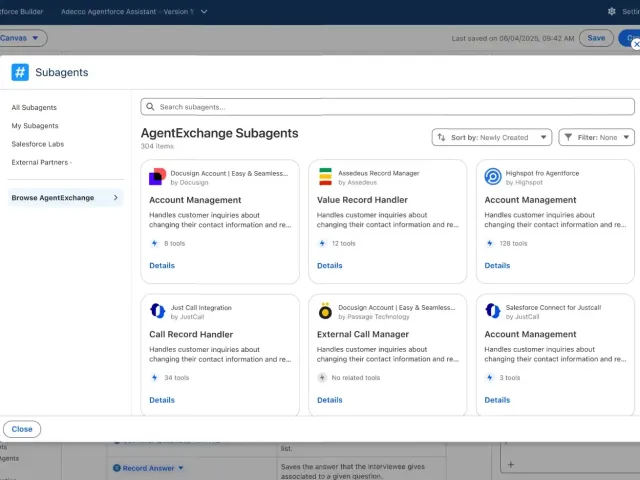Click the Search subagents field
The image size is (640, 480).
pyautogui.click(x=387, y=107)
